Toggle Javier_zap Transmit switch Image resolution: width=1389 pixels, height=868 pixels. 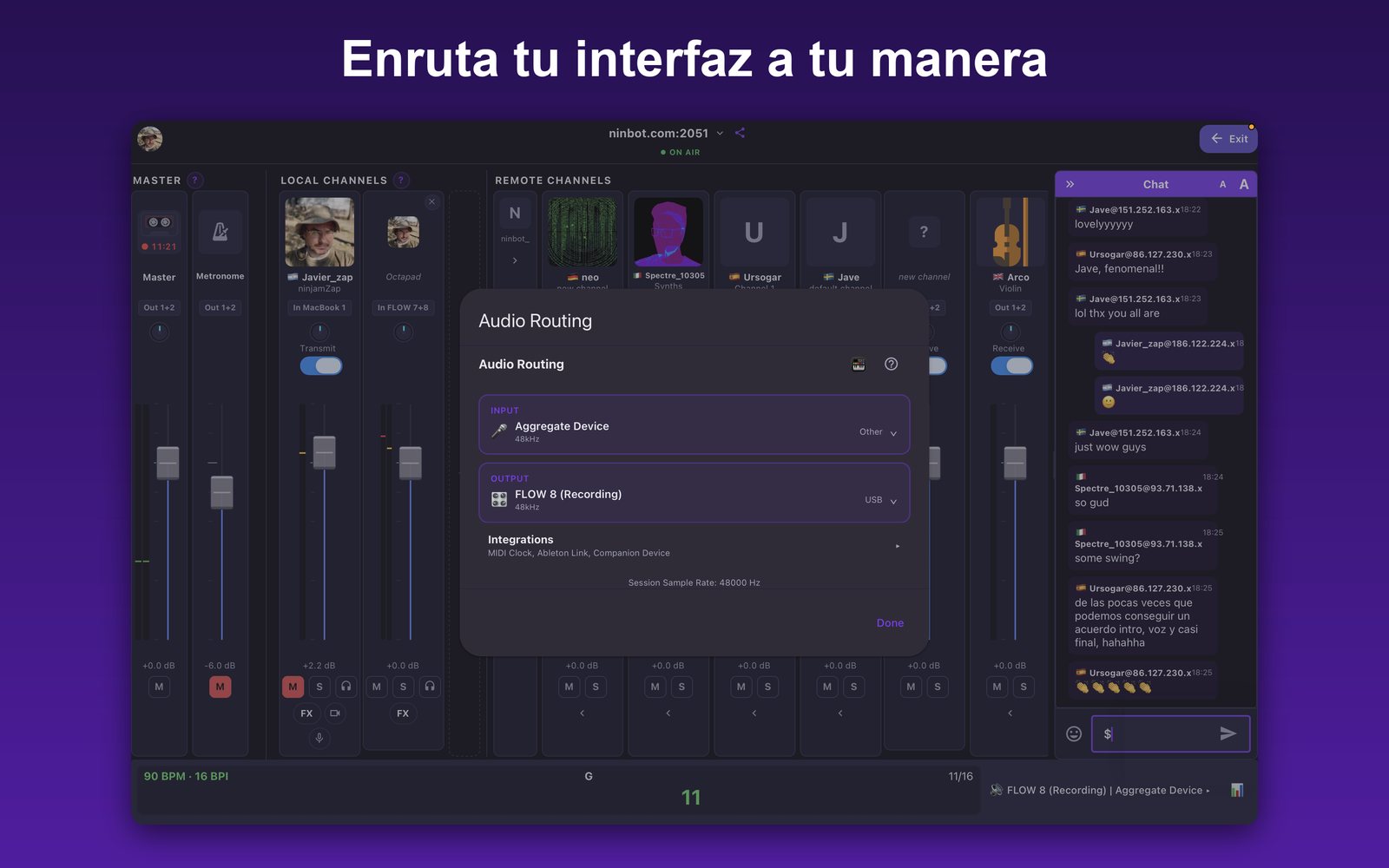pos(321,366)
